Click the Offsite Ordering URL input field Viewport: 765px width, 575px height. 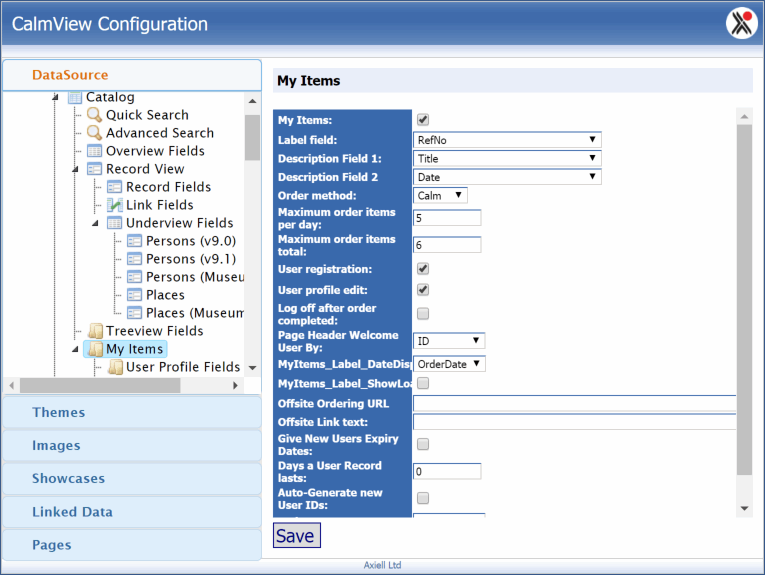[574, 404]
